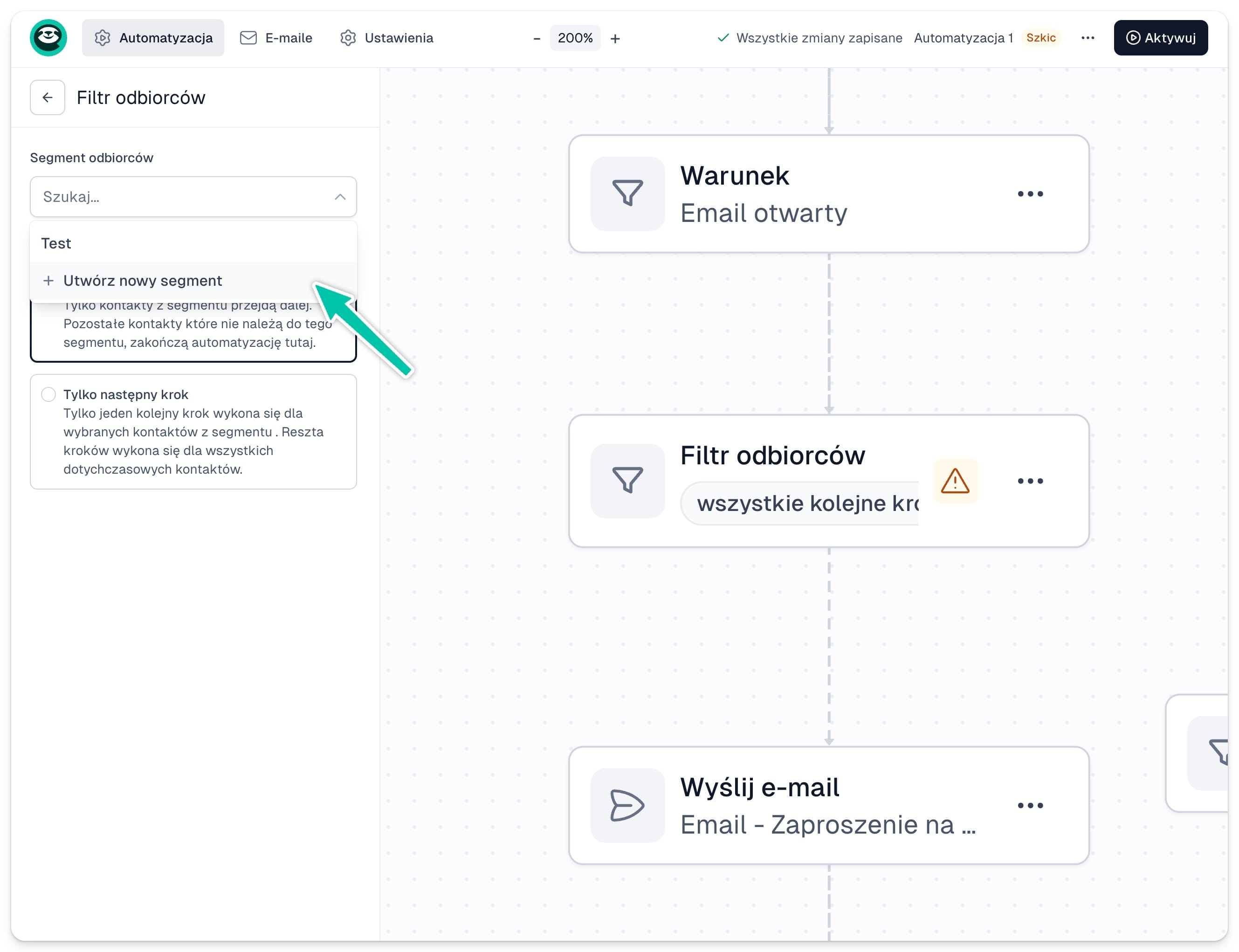The height and width of the screenshot is (952, 1239).
Task: Select the Wyślij e-mail node title
Action: [x=759, y=788]
